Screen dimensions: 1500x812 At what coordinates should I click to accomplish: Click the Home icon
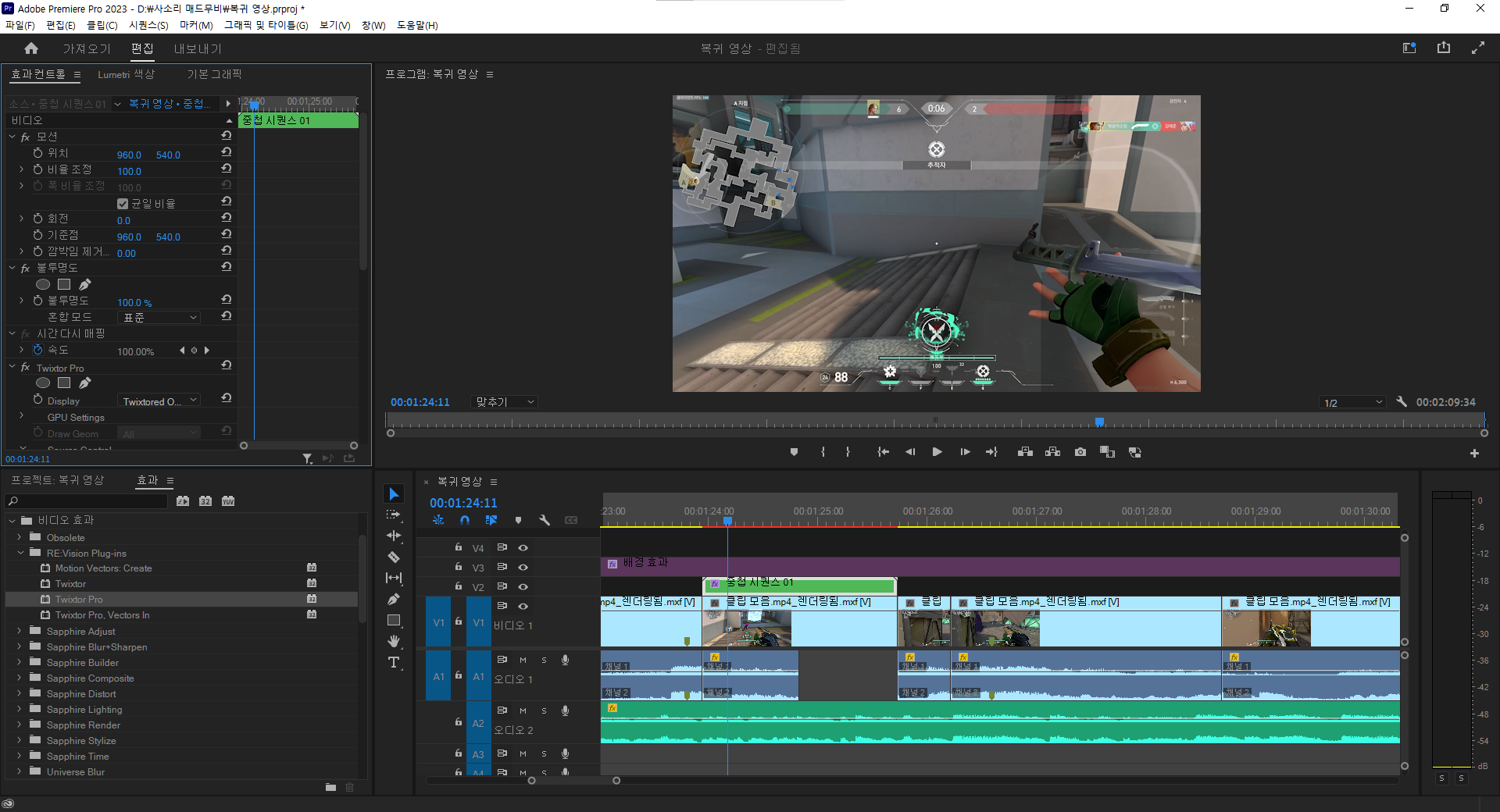click(x=31, y=48)
